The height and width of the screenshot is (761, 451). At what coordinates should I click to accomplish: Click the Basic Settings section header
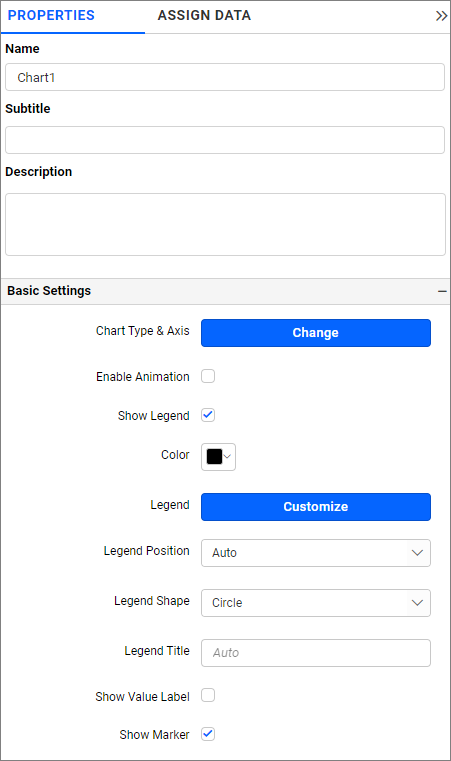(225, 291)
